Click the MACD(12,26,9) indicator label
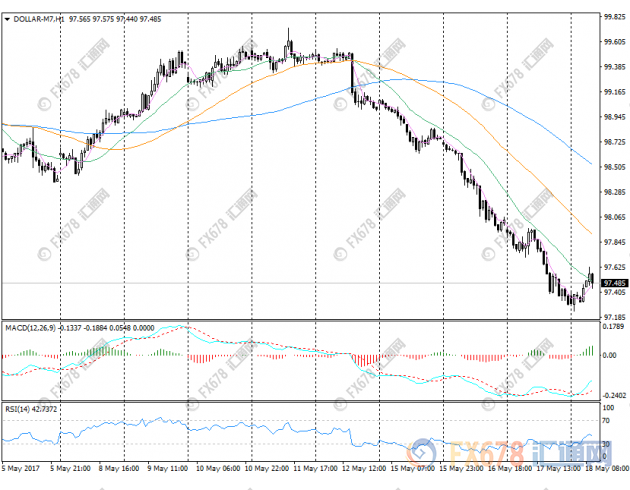Screen dimensions: 630x490 pos(31,328)
